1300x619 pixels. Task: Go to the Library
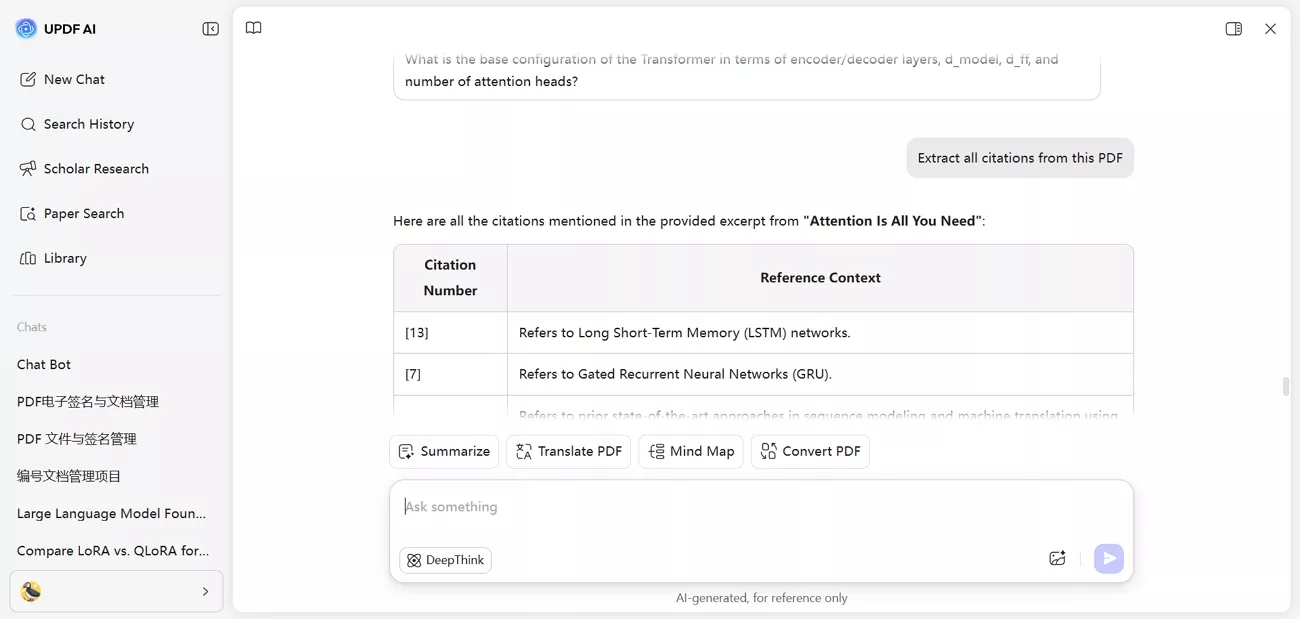point(65,258)
